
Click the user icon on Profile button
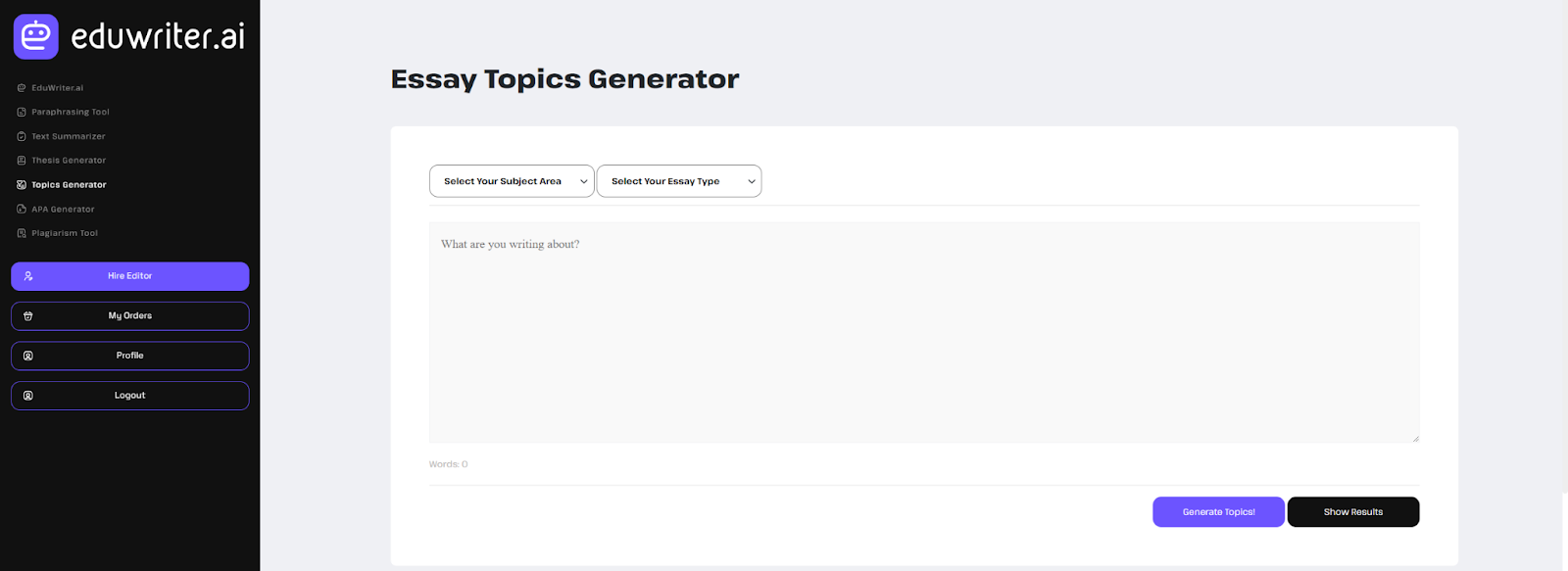point(28,356)
